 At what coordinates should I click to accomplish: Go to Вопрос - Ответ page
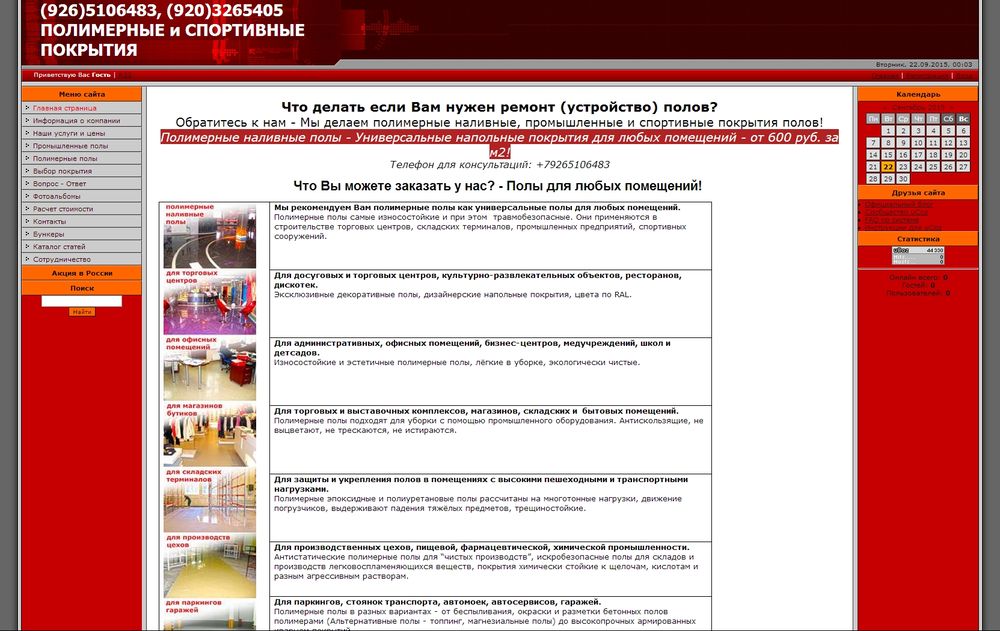(x=59, y=184)
